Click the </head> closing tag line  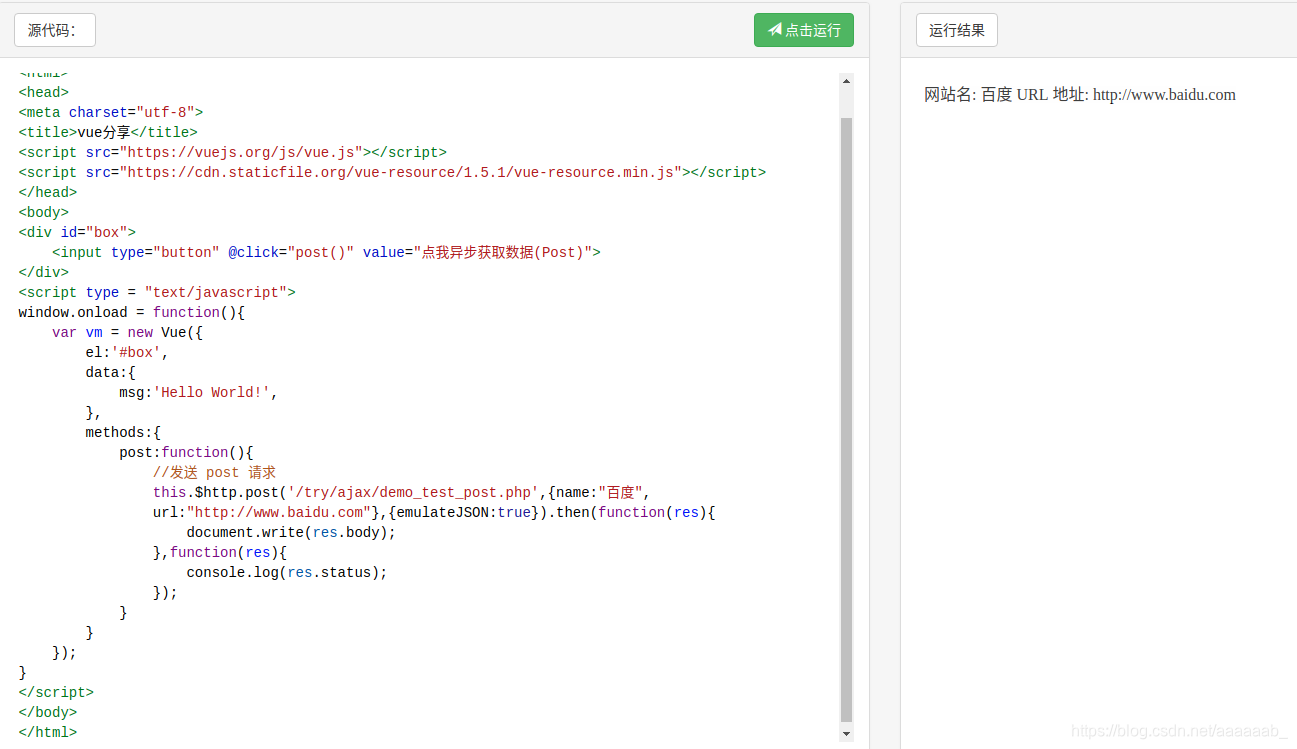click(47, 192)
